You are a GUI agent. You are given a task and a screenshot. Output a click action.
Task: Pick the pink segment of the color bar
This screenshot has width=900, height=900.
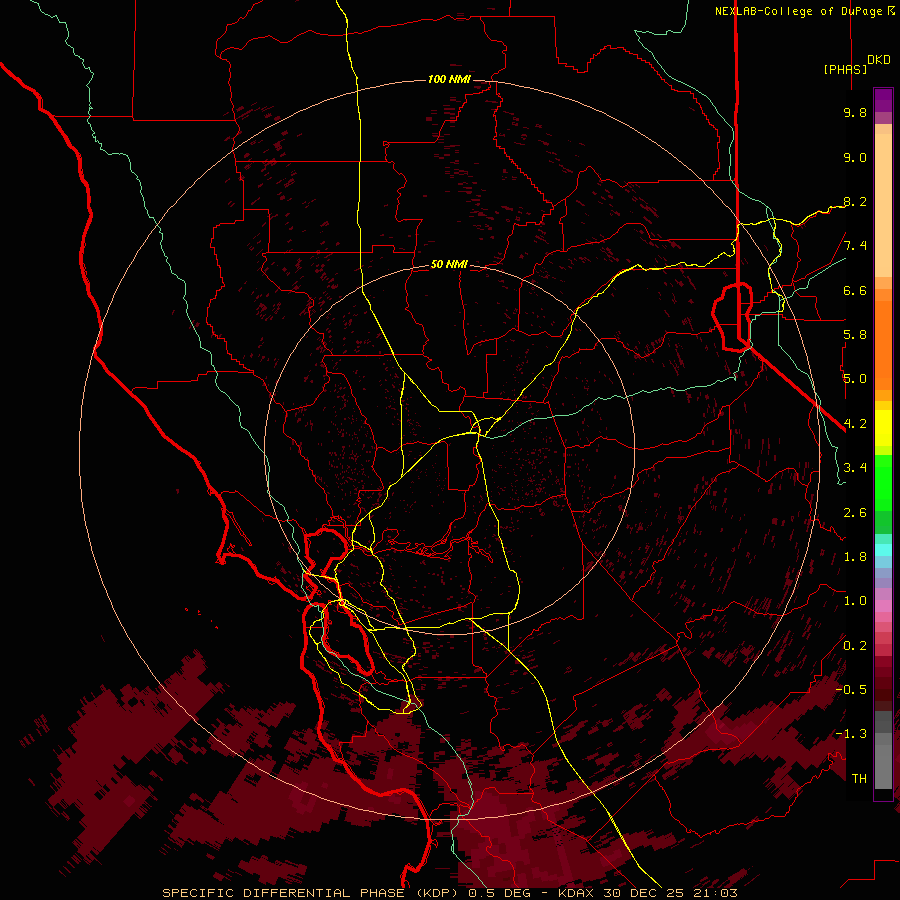tap(883, 606)
